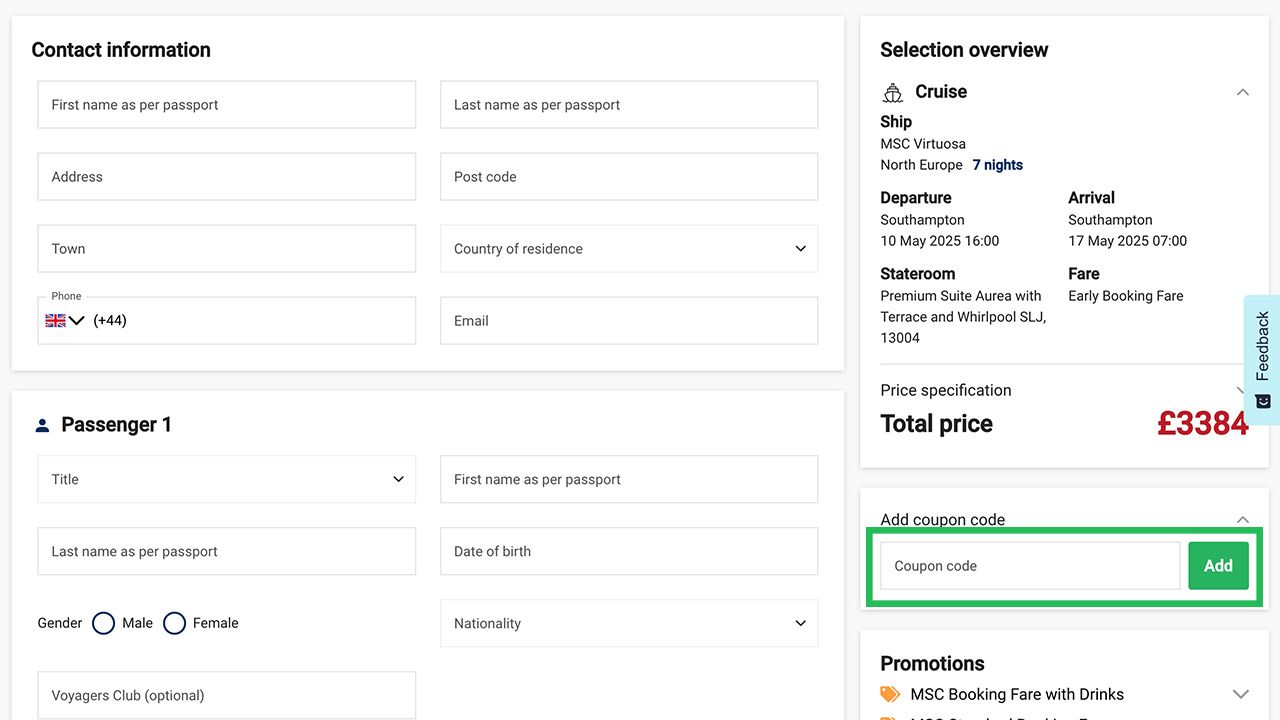Collapse the Add coupon code section

coord(1242,519)
